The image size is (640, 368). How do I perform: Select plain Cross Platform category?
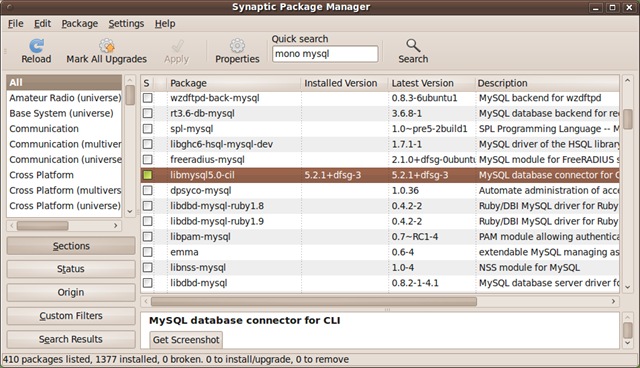[x=64, y=175]
